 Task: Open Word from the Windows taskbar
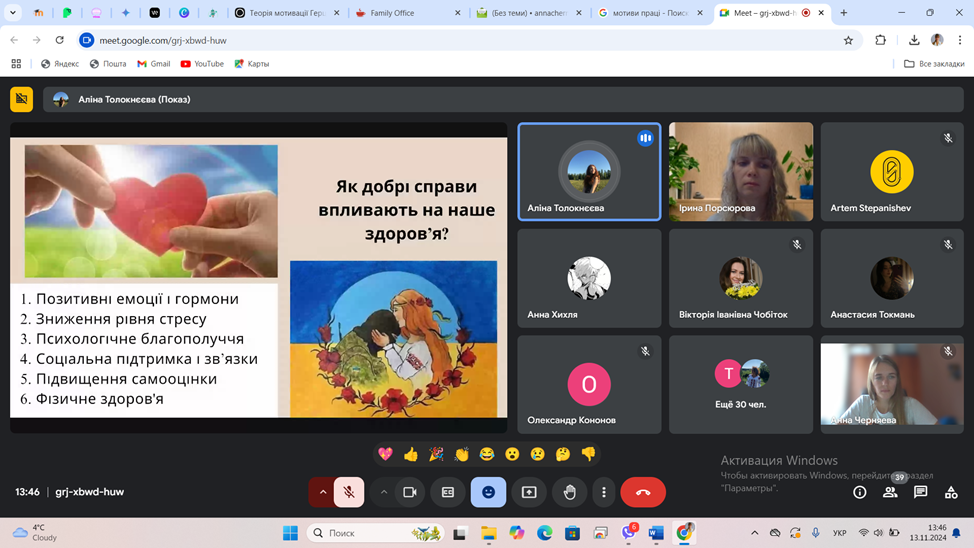coord(656,533)
